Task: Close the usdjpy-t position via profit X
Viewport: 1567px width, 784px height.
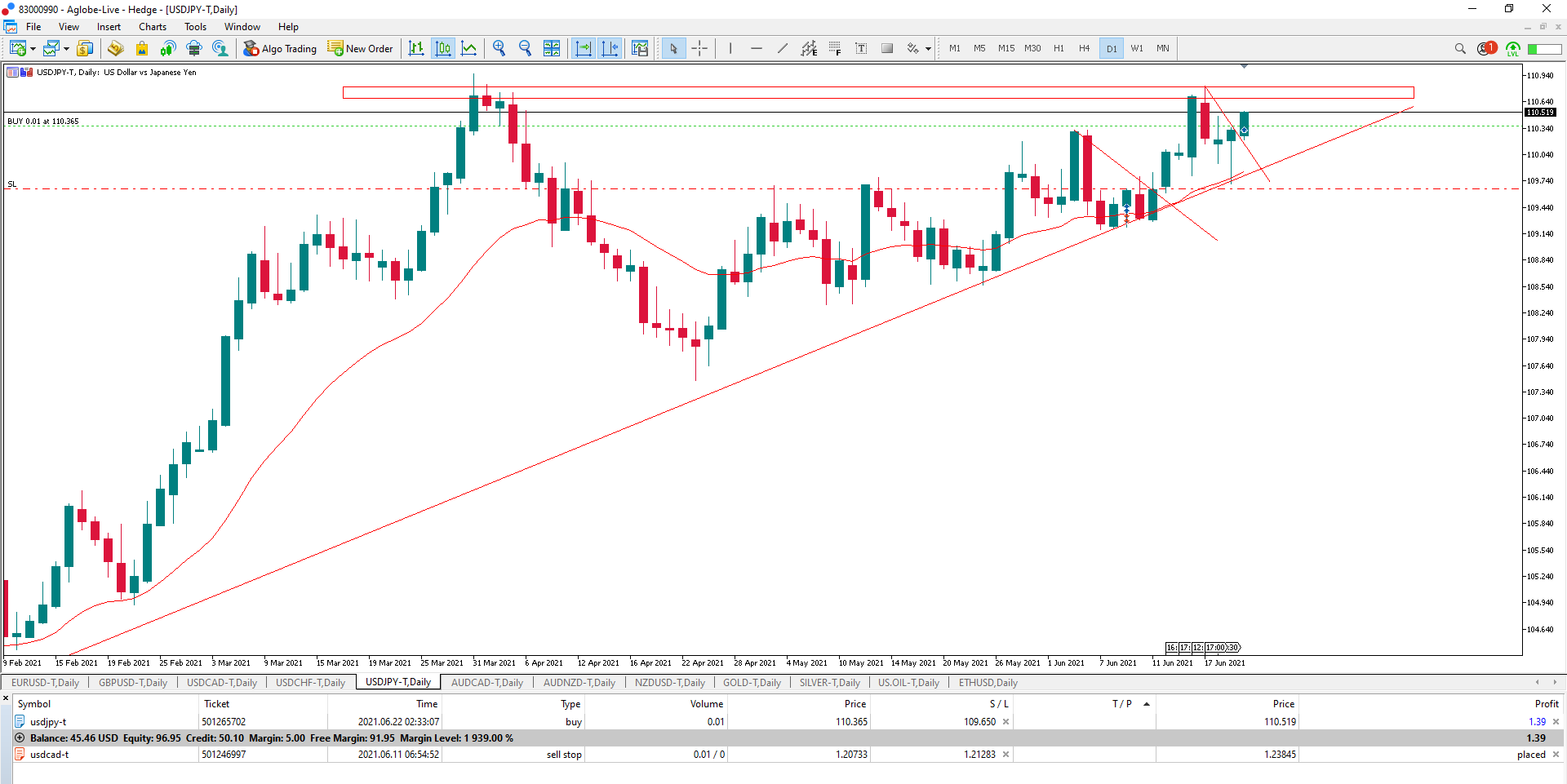Action: click(1556, 722)
